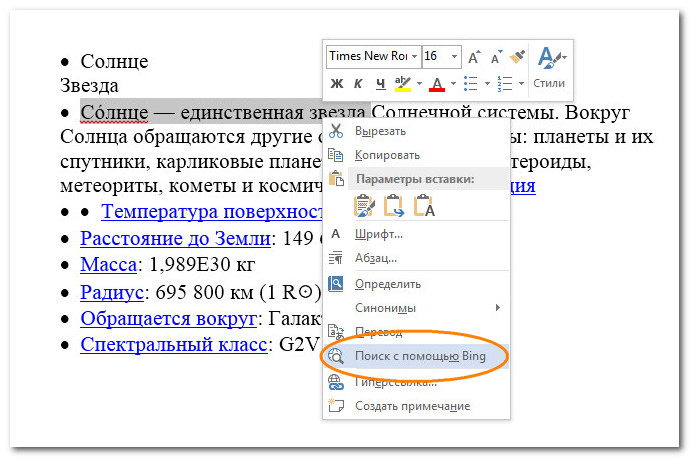Click the text 695 800 км
The image size is (690, 458).
(x=205, y=292)
